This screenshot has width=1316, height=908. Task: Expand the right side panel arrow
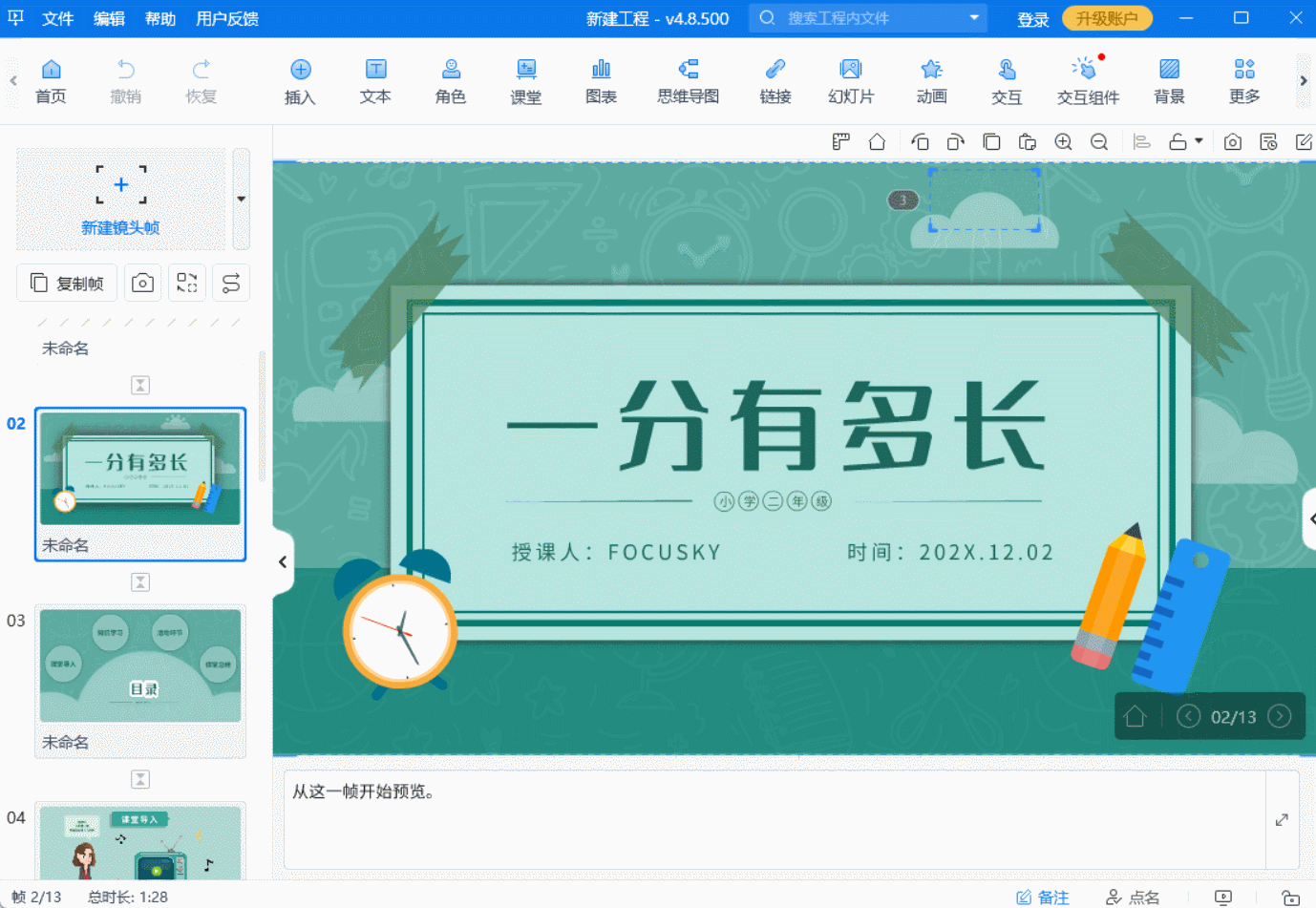[1311, 518]
